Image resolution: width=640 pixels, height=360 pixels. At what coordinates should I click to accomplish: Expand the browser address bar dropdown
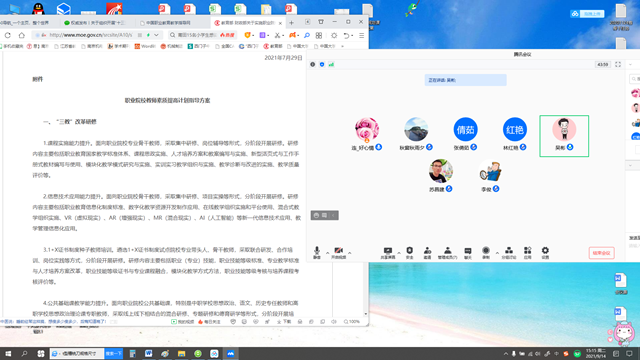[156, 35]
